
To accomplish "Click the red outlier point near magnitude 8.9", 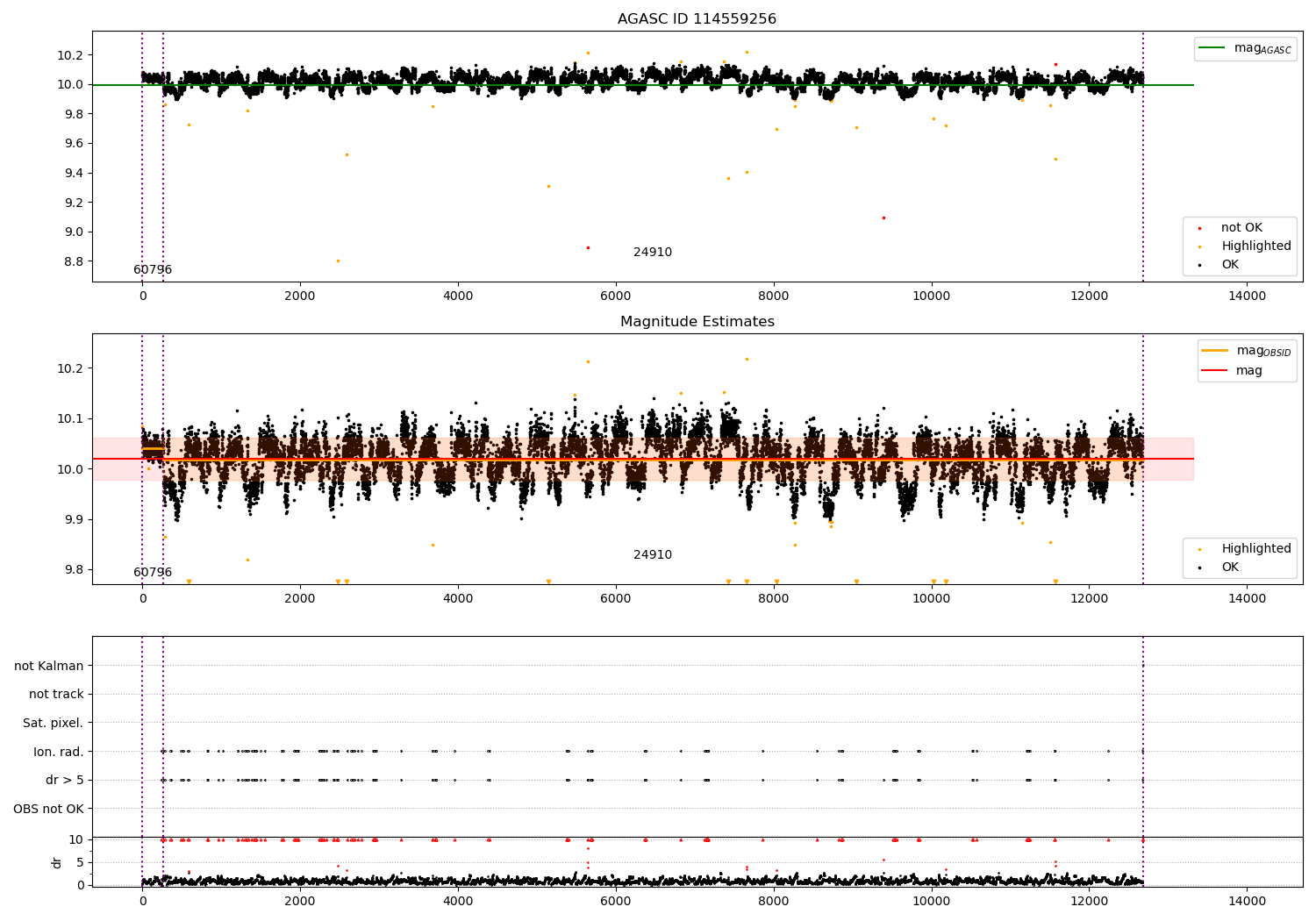I will 588,247.
